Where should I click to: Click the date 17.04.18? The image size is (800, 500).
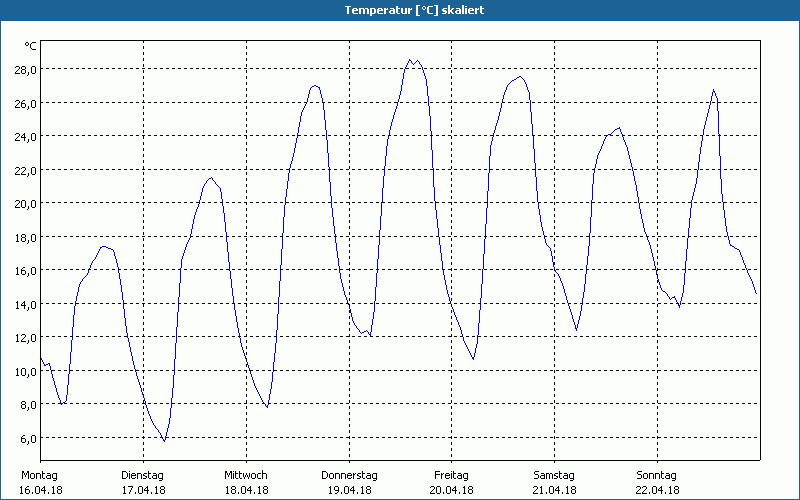(143, 490)
